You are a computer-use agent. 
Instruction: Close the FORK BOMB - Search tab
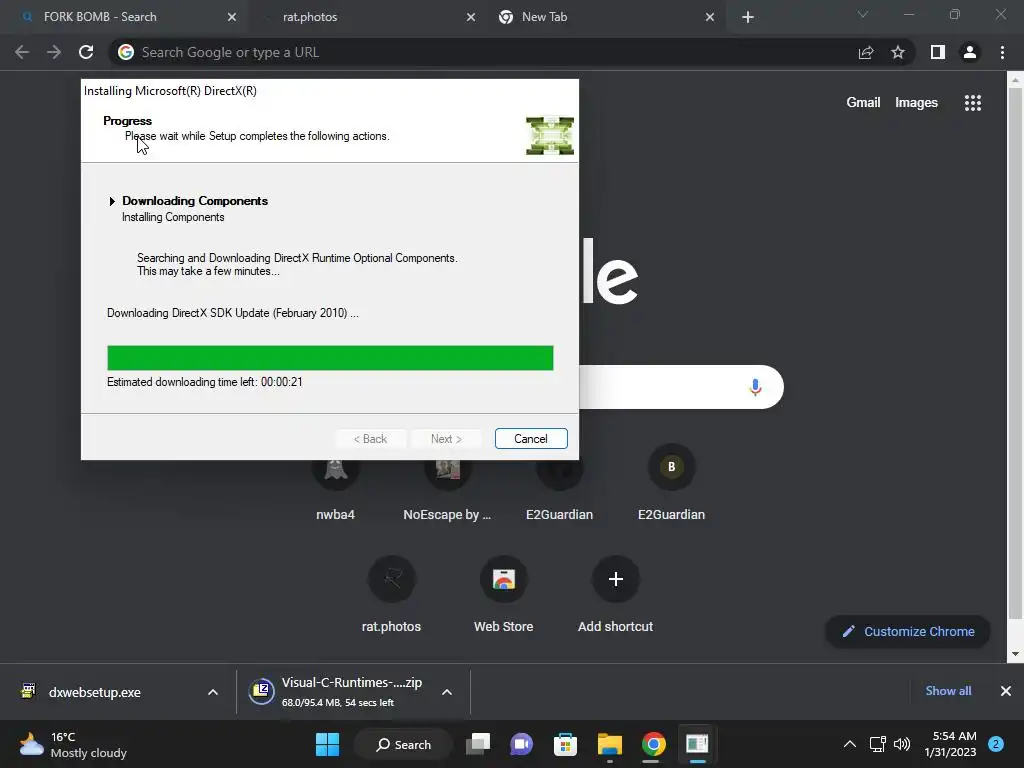point(232,17)
